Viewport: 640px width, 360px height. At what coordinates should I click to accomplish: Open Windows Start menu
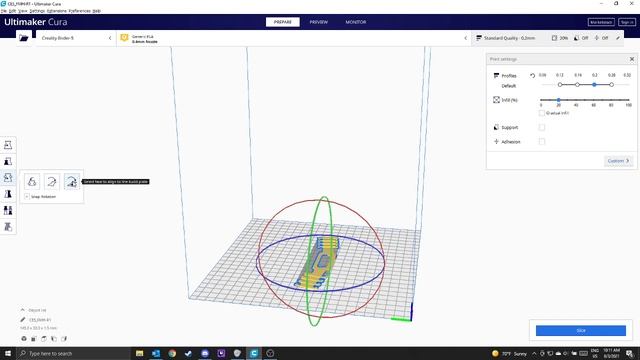tap(8, 353)
